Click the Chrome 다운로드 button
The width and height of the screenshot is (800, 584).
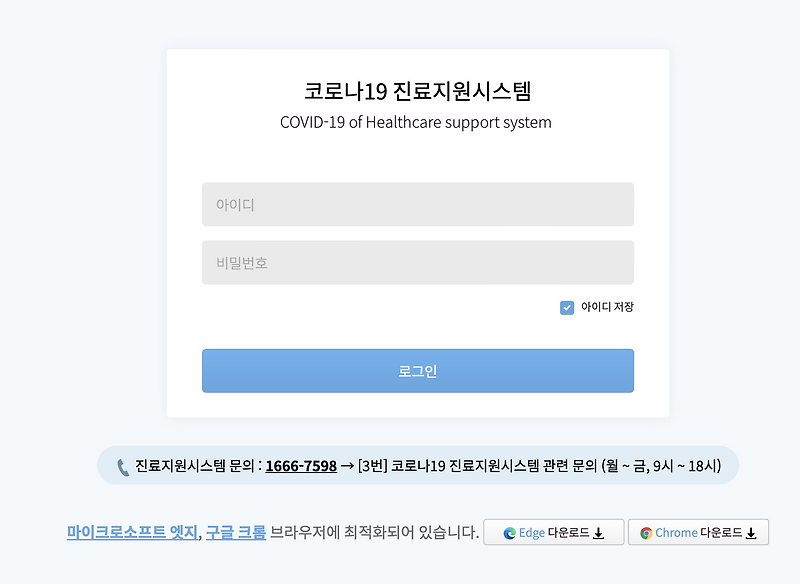tap(700, 532)
